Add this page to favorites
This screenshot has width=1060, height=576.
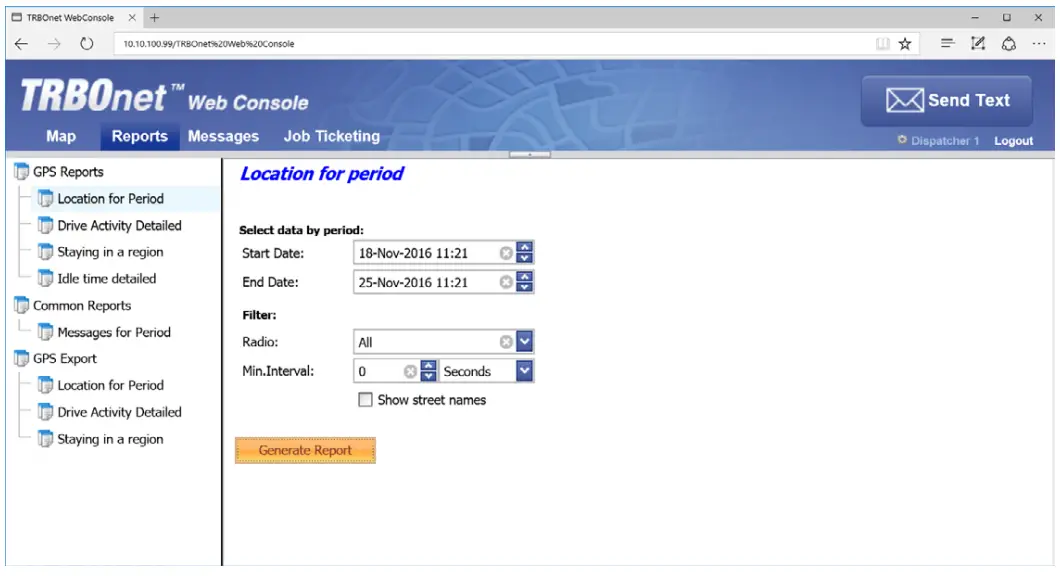(905, 44)
